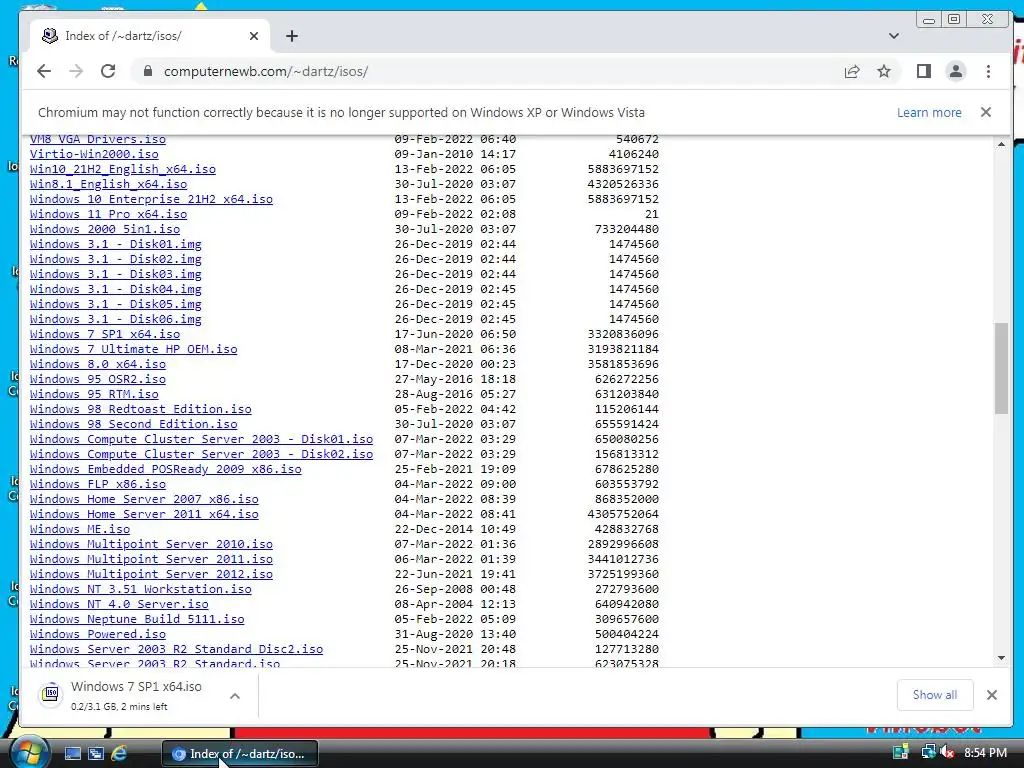The image size is (1024, 768).
Task: Click the muted volume tray icon
Action: click(947, 752)
